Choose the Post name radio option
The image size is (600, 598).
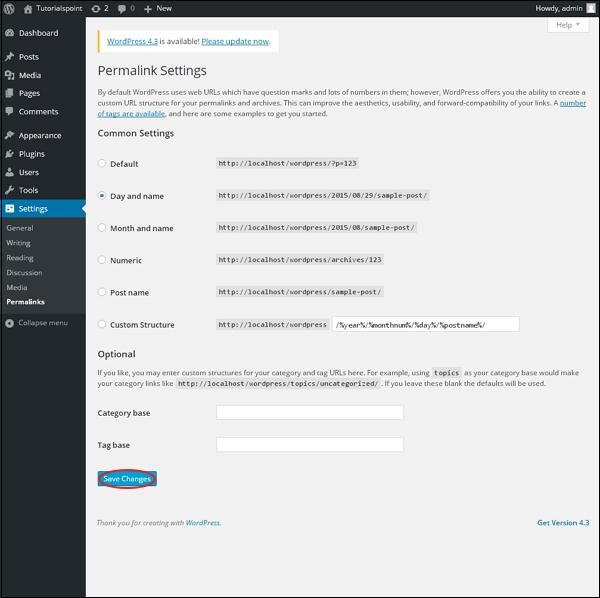pyautogui.click(x=102, y=293)
